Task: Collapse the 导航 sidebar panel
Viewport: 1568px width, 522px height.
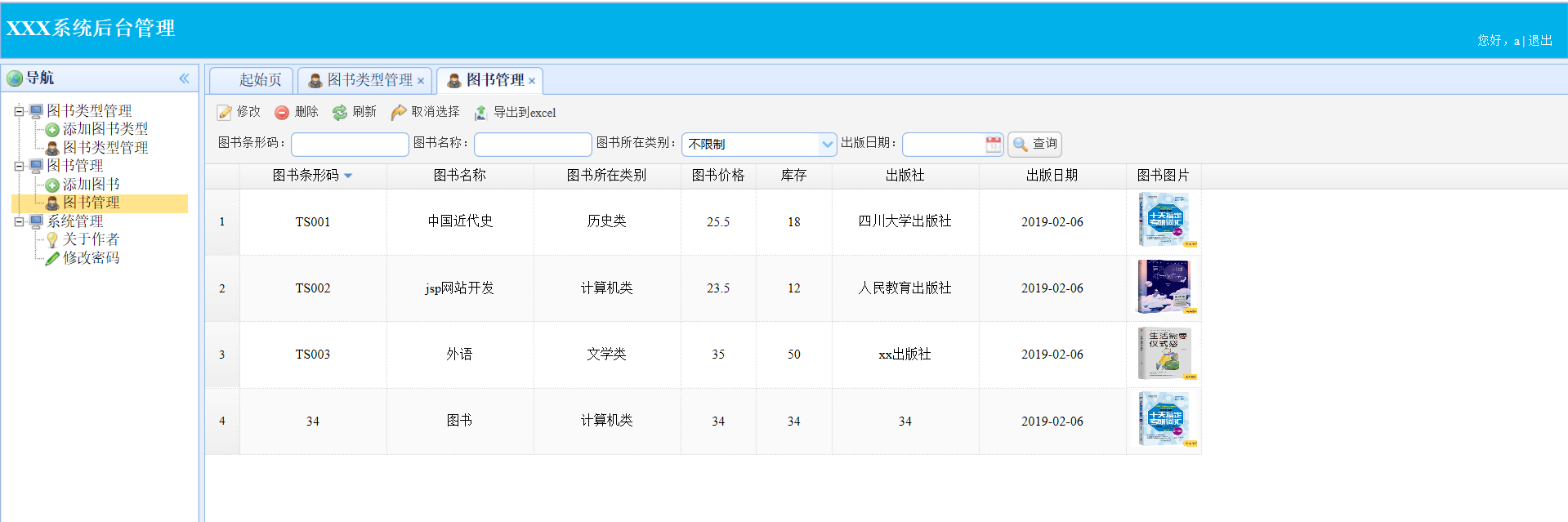Action: point(184,78)
